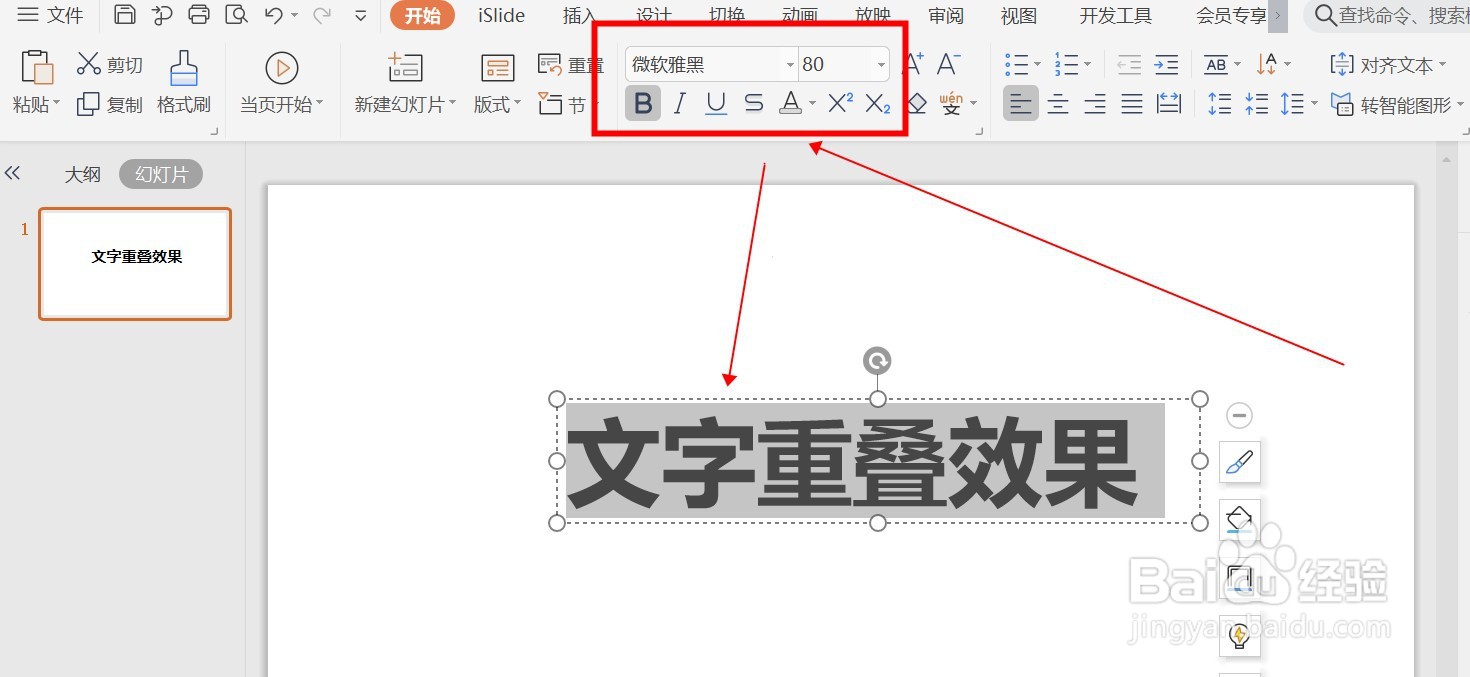Click the floating lightbulb suggestion icon

1239,636
